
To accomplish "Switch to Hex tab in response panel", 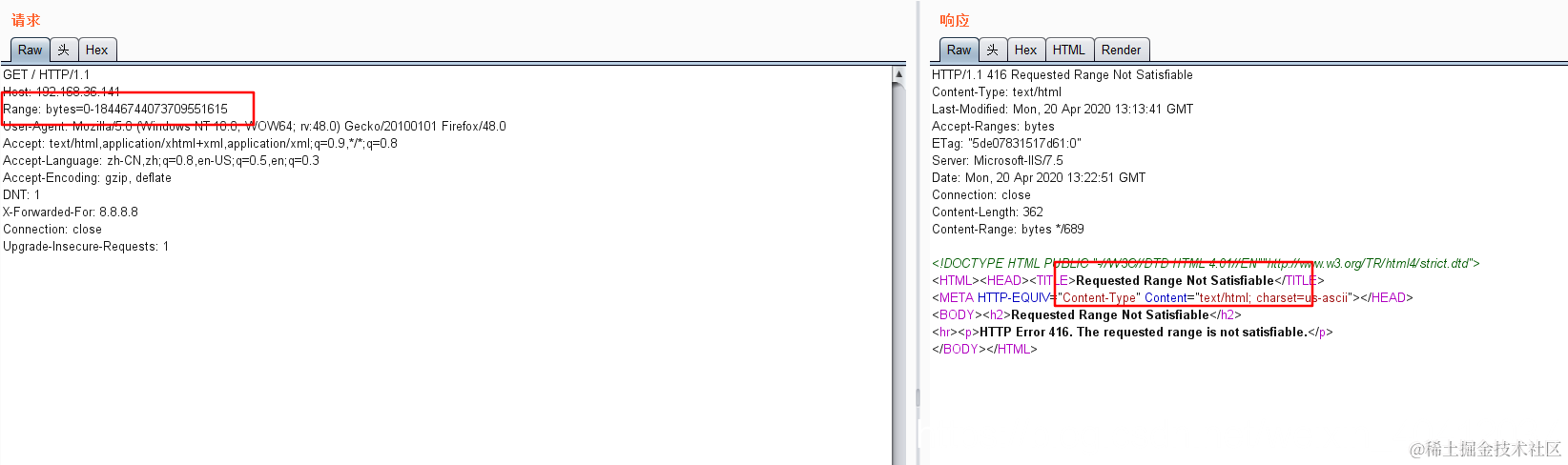I will pos(1025,50).
